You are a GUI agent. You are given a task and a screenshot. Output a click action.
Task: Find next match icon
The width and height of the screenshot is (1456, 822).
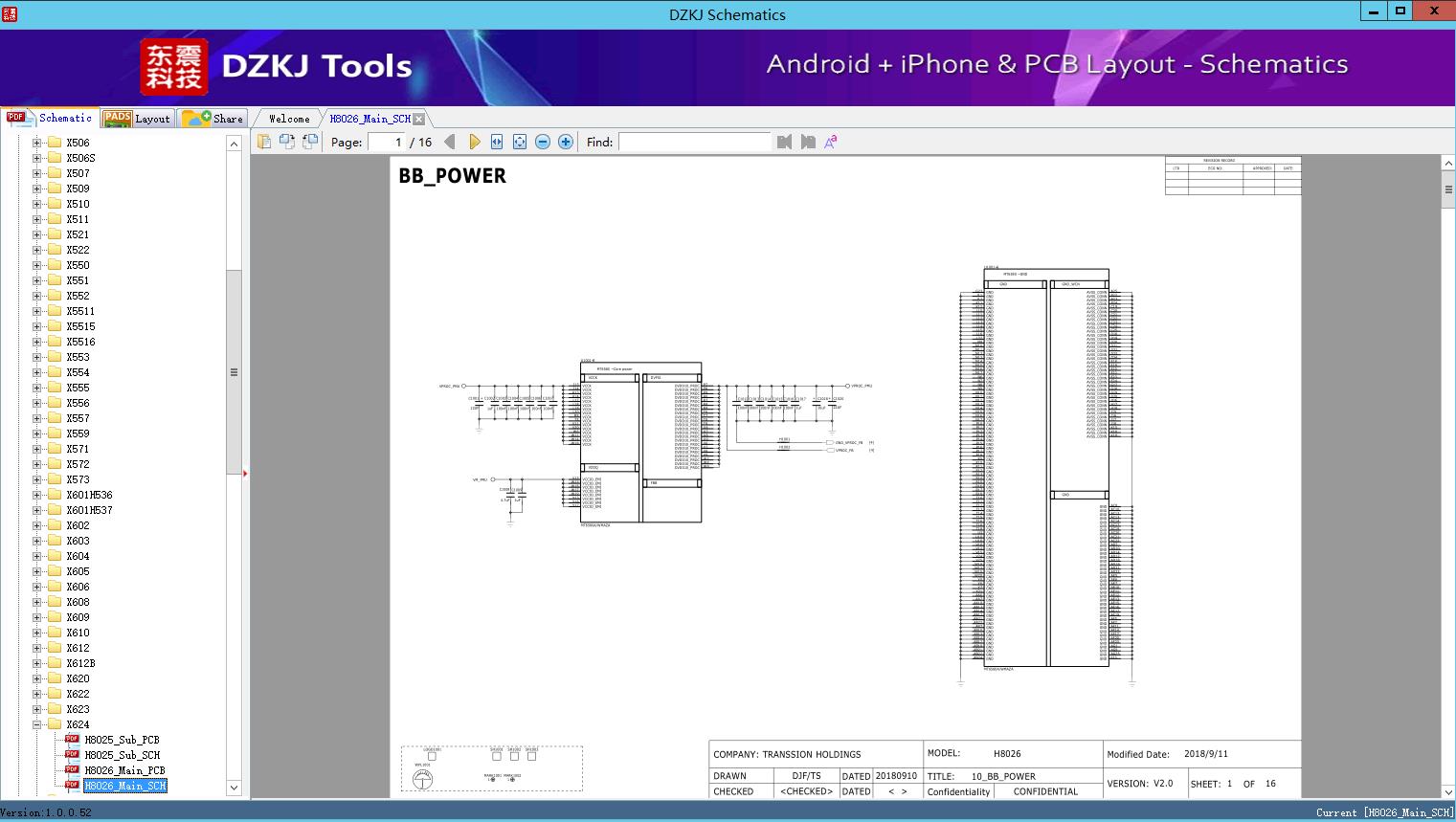pos(808,142)
